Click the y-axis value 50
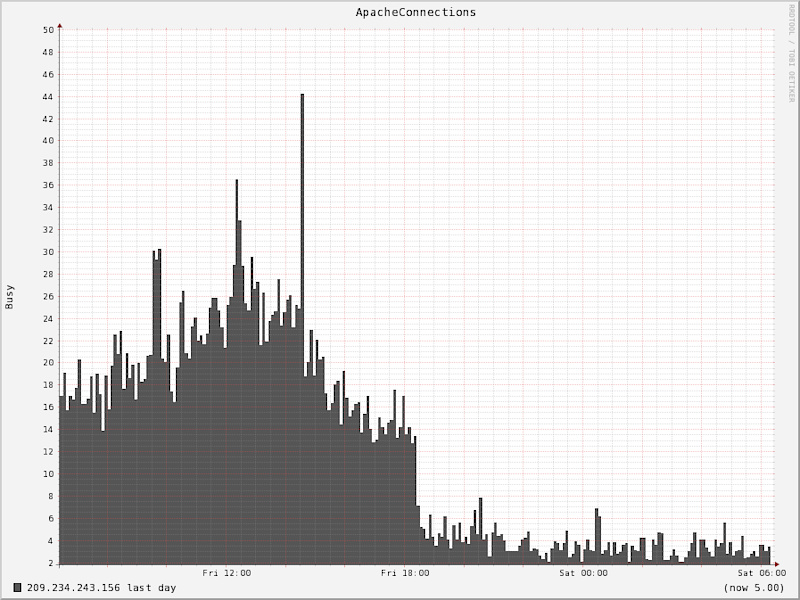 pos(48,30)
